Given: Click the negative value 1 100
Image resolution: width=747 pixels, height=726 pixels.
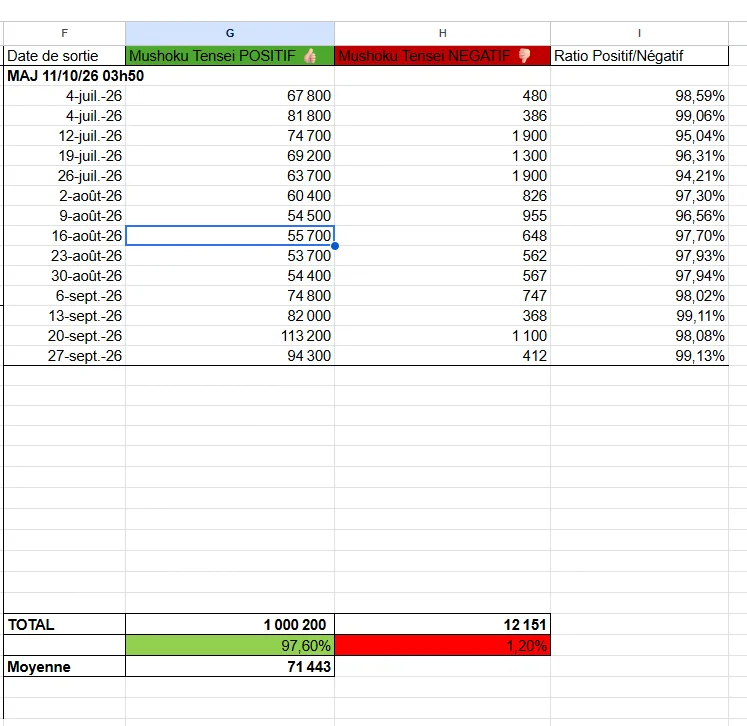Looking at the screenshot, I should coord(443,336).
